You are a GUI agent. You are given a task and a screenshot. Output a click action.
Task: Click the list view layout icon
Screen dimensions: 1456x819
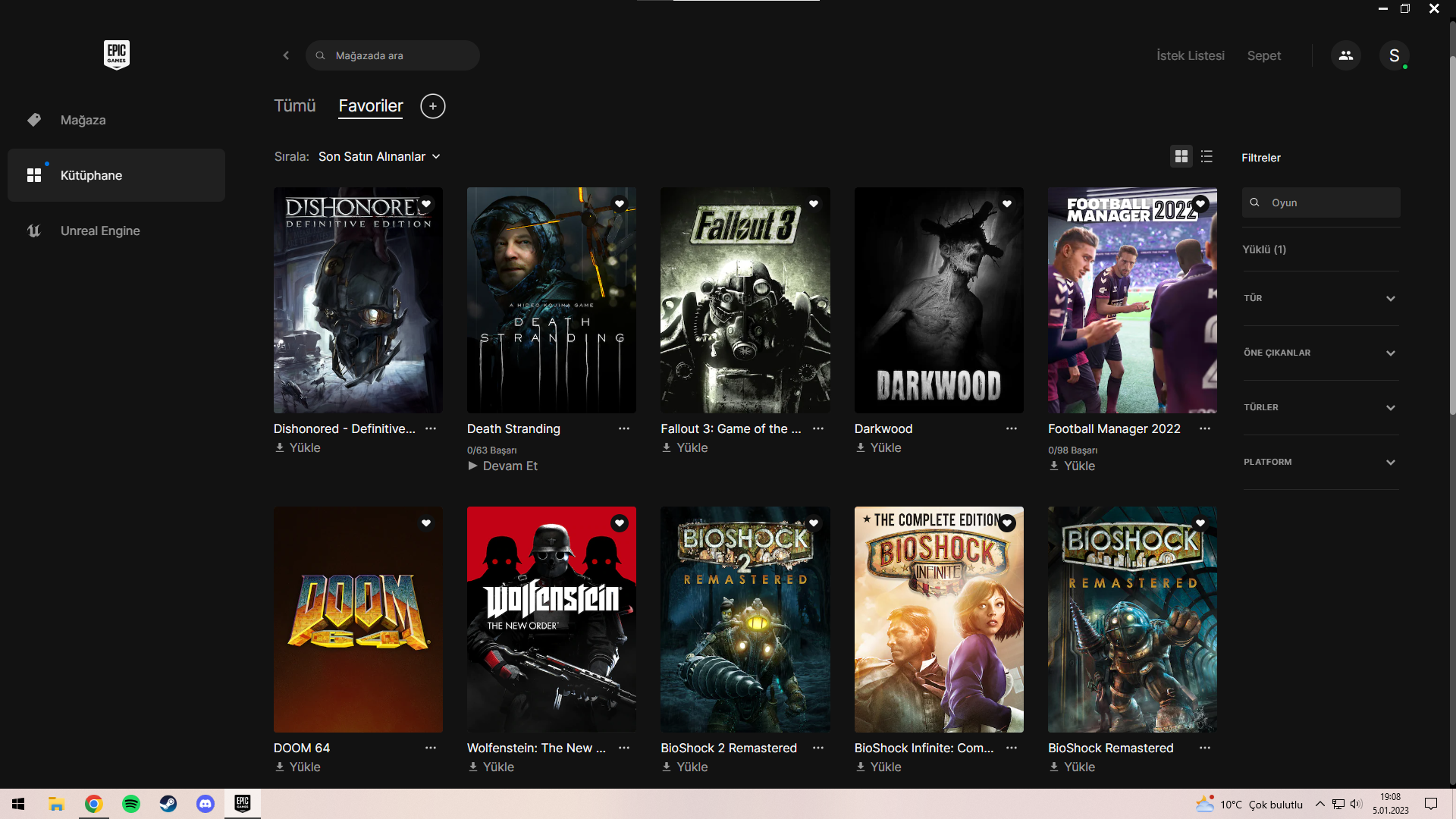(1207, 156)
